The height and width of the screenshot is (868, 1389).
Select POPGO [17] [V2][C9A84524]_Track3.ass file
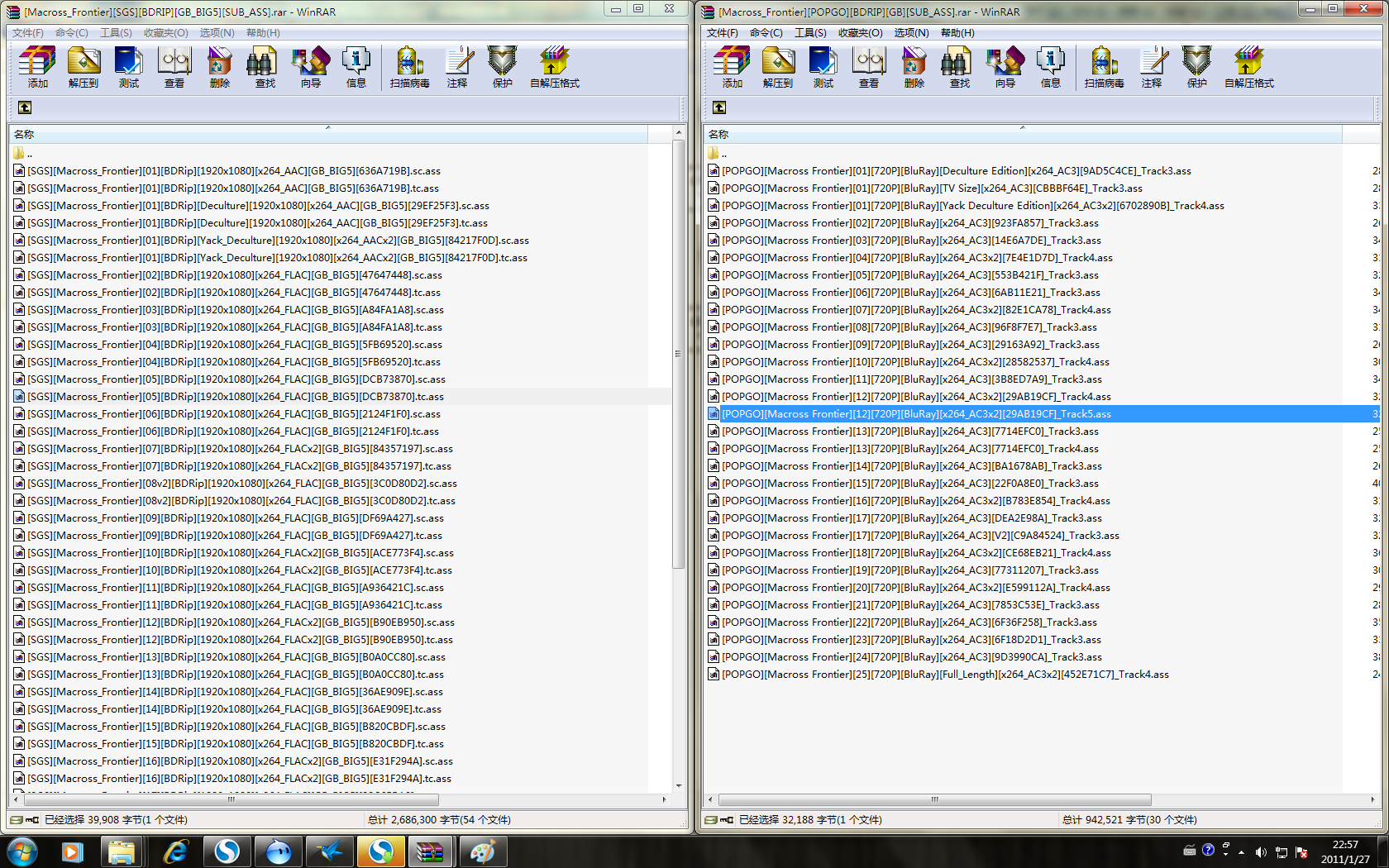[914, 536]
